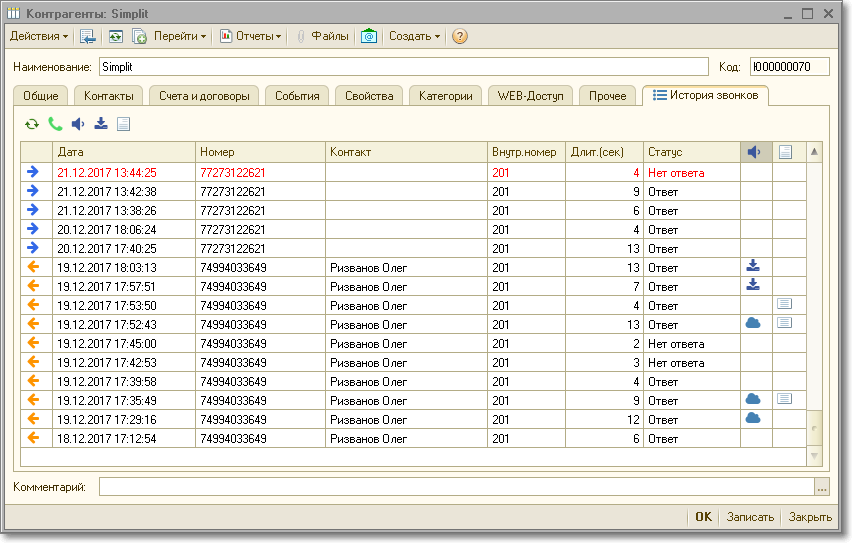Screen dimensions: 852x543
Task: Click into the Комментарий text field
Action: pos(456,487)
